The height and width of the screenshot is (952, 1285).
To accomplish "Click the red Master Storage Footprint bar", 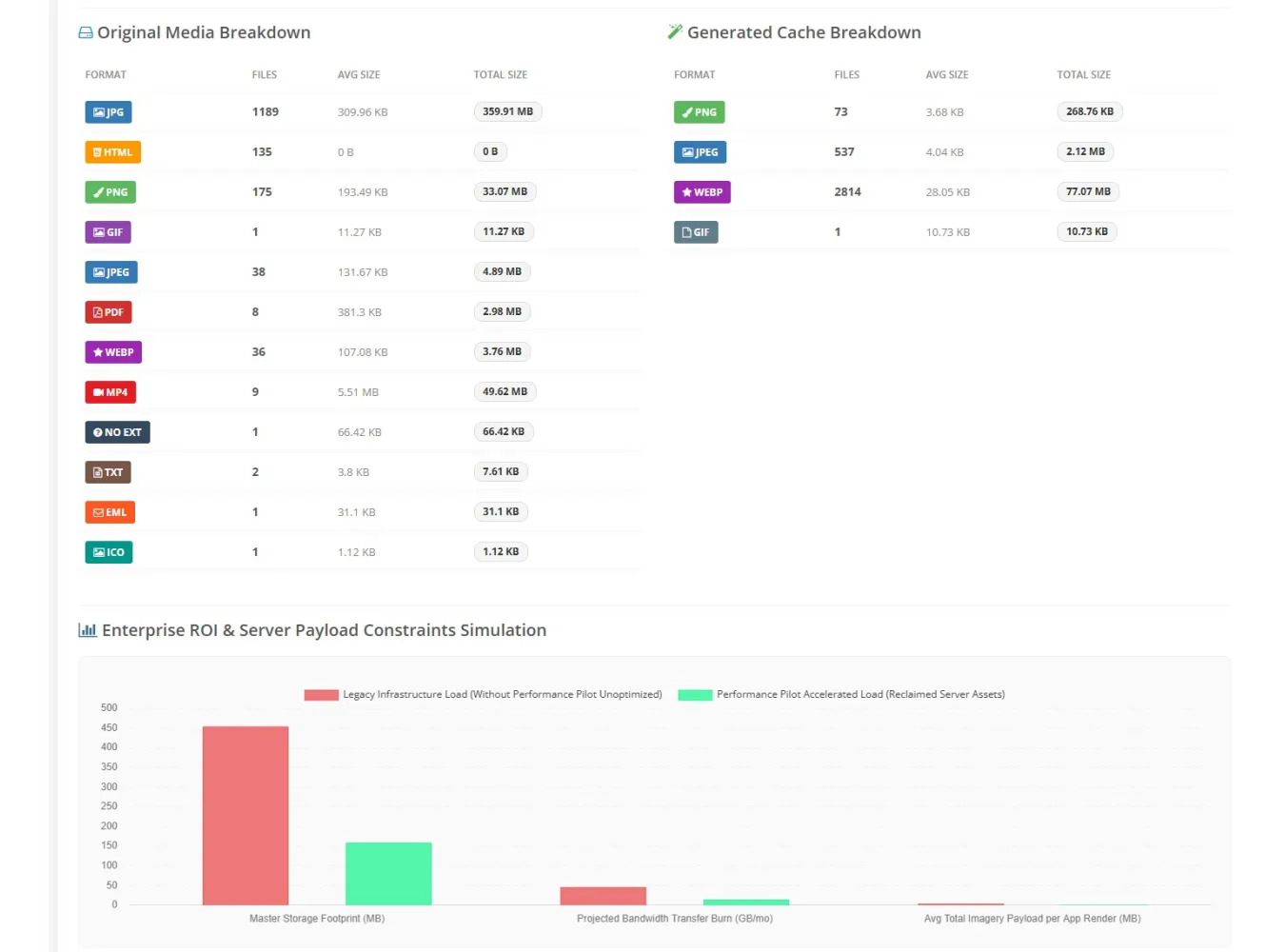I will click(x=246, y=816).
